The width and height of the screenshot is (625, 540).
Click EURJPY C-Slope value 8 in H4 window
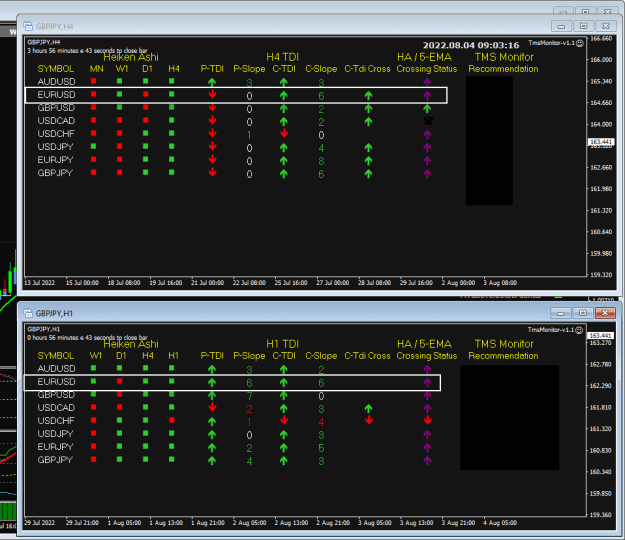tap(321, 161)
